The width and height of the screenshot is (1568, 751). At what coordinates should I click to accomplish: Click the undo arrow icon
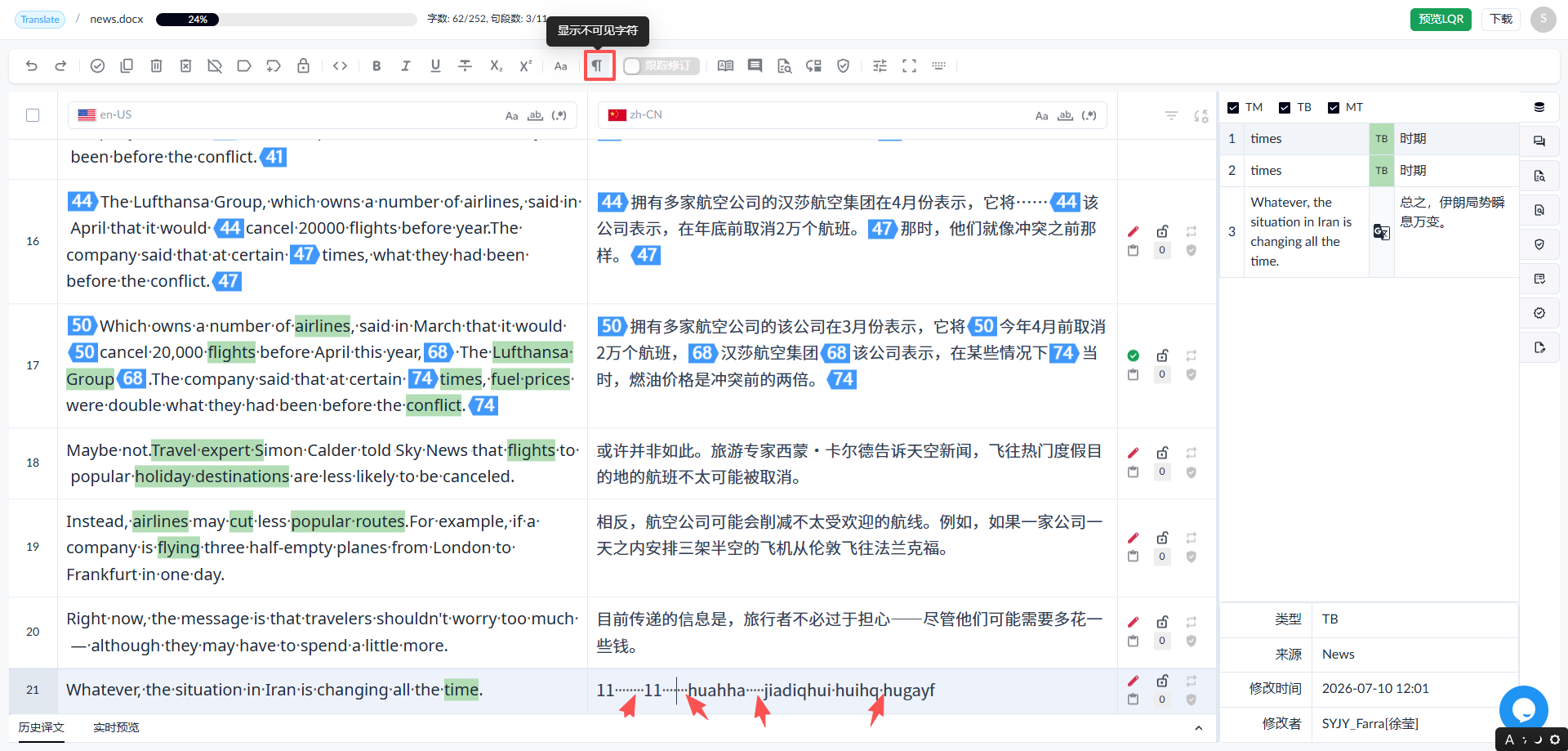pyautogui.click(x=32, y=66)
